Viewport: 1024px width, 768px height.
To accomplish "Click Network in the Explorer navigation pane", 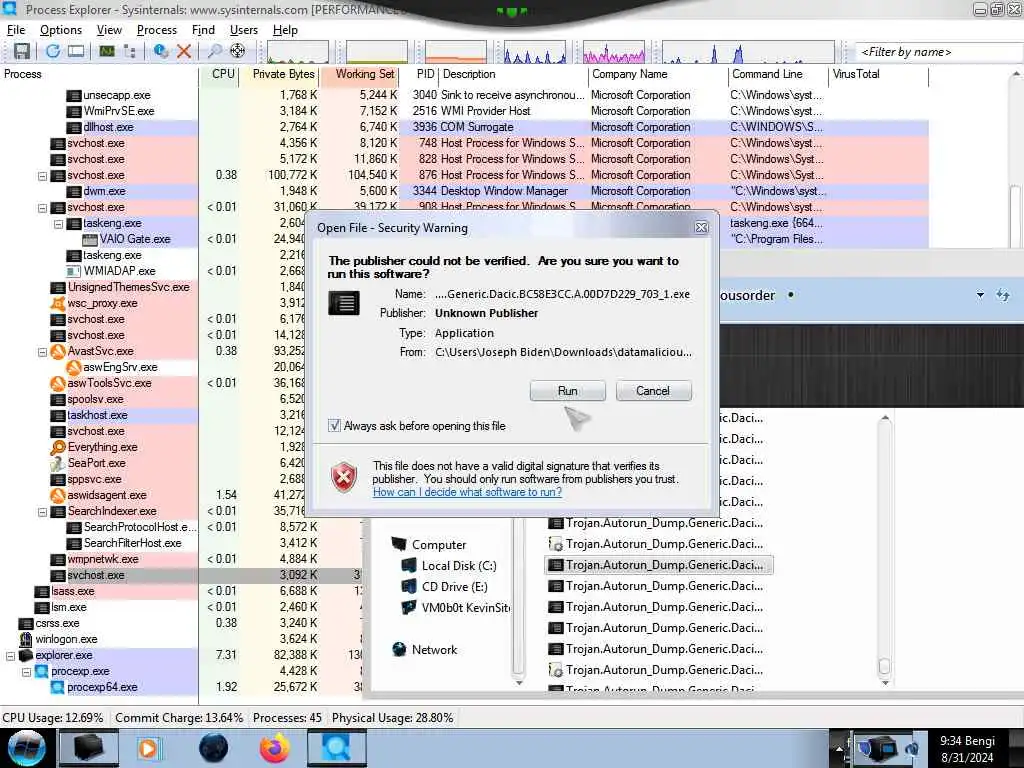I will point(434,650).
